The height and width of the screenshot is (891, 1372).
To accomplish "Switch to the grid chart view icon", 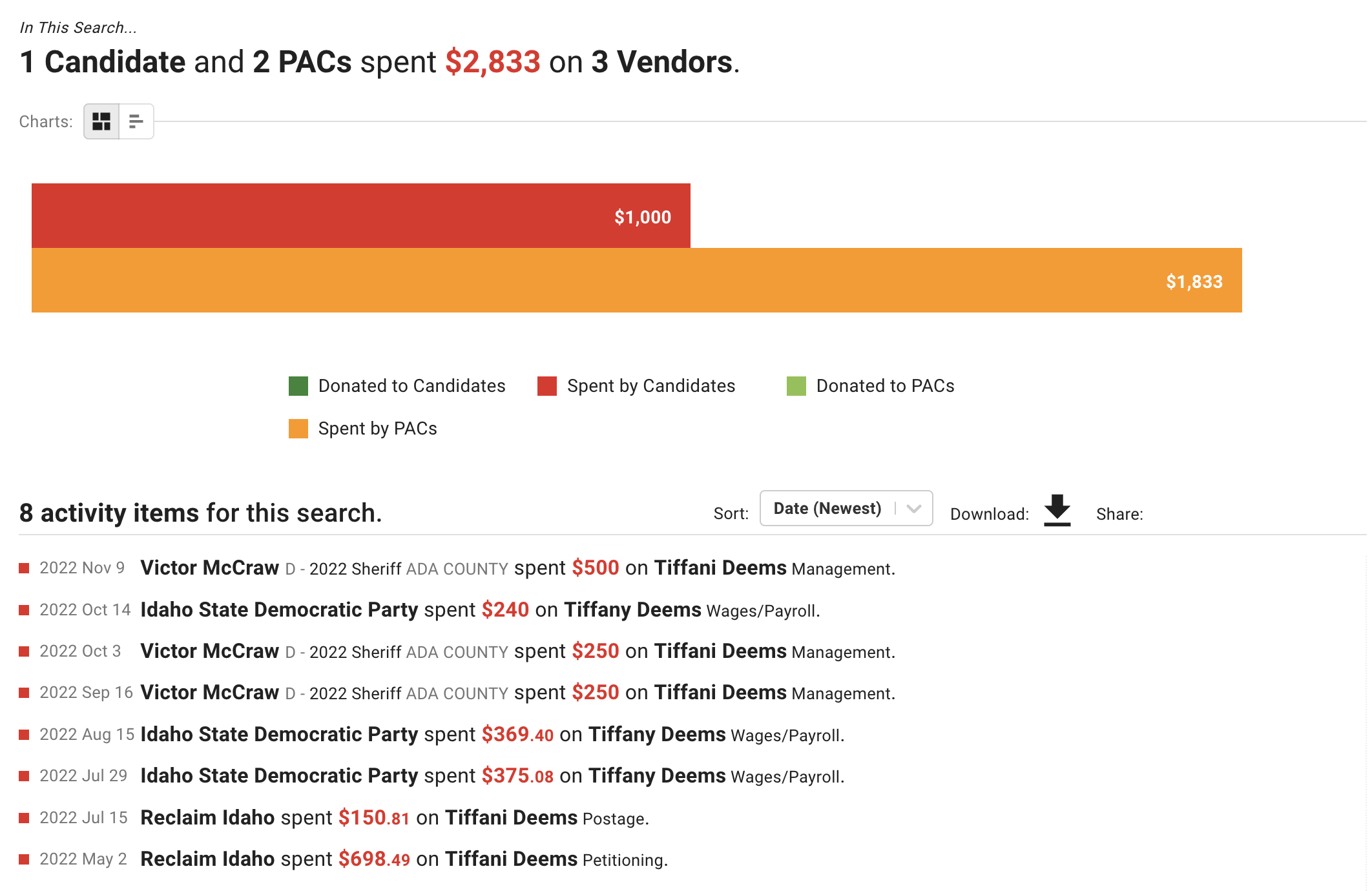I will [x=101, y=121].
